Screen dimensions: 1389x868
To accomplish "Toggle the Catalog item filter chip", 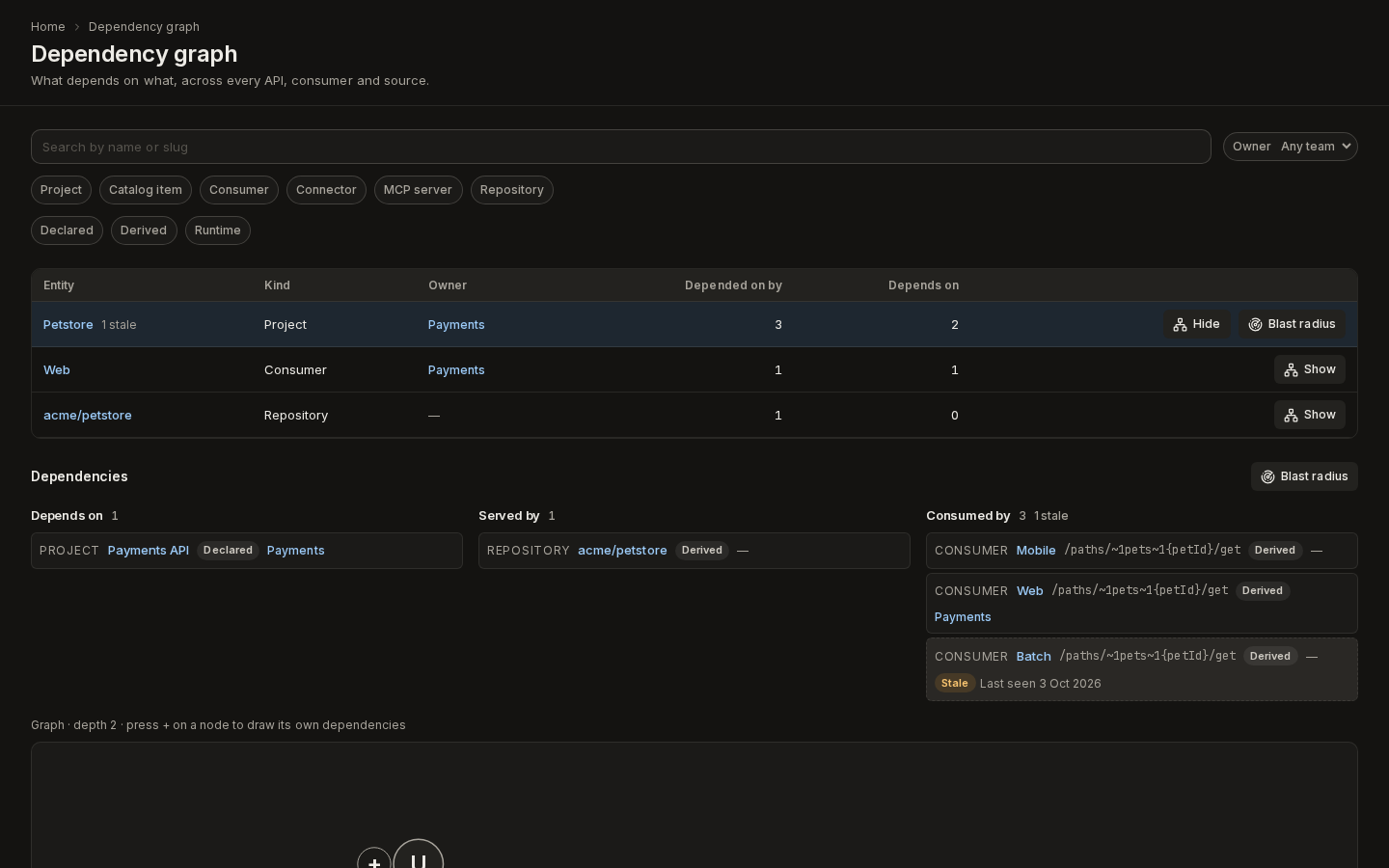I will pos(146,190).
